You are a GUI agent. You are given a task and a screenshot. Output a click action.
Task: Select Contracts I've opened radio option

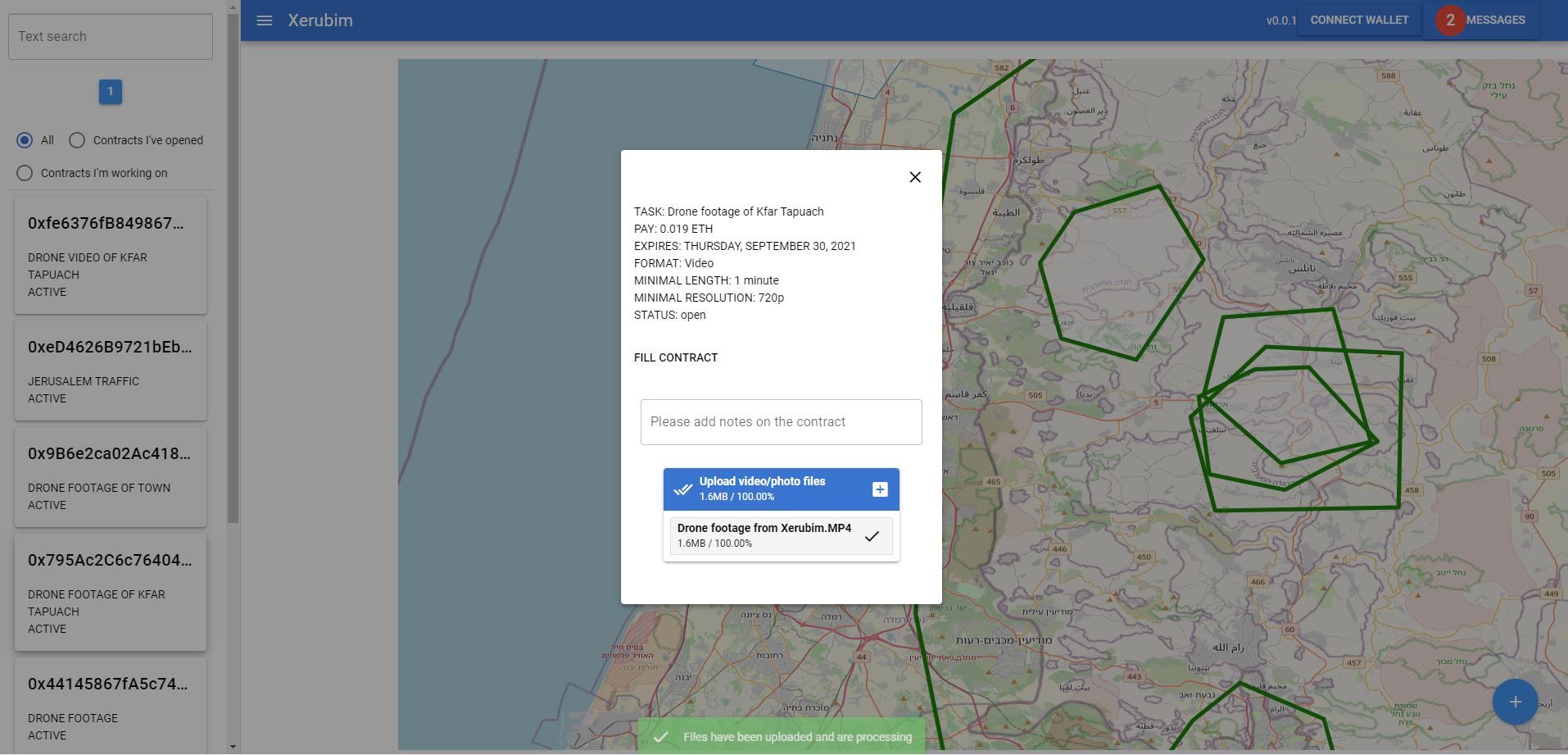[77, 140]
